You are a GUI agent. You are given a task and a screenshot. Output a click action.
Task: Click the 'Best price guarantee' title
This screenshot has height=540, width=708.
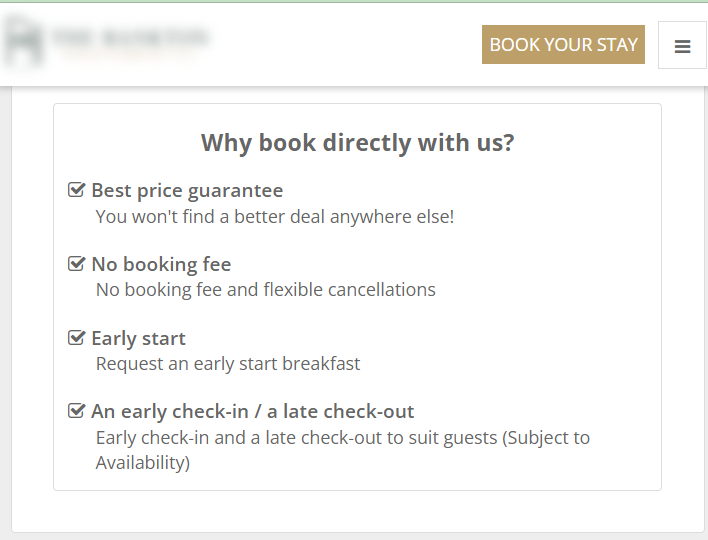coord(187,190)
